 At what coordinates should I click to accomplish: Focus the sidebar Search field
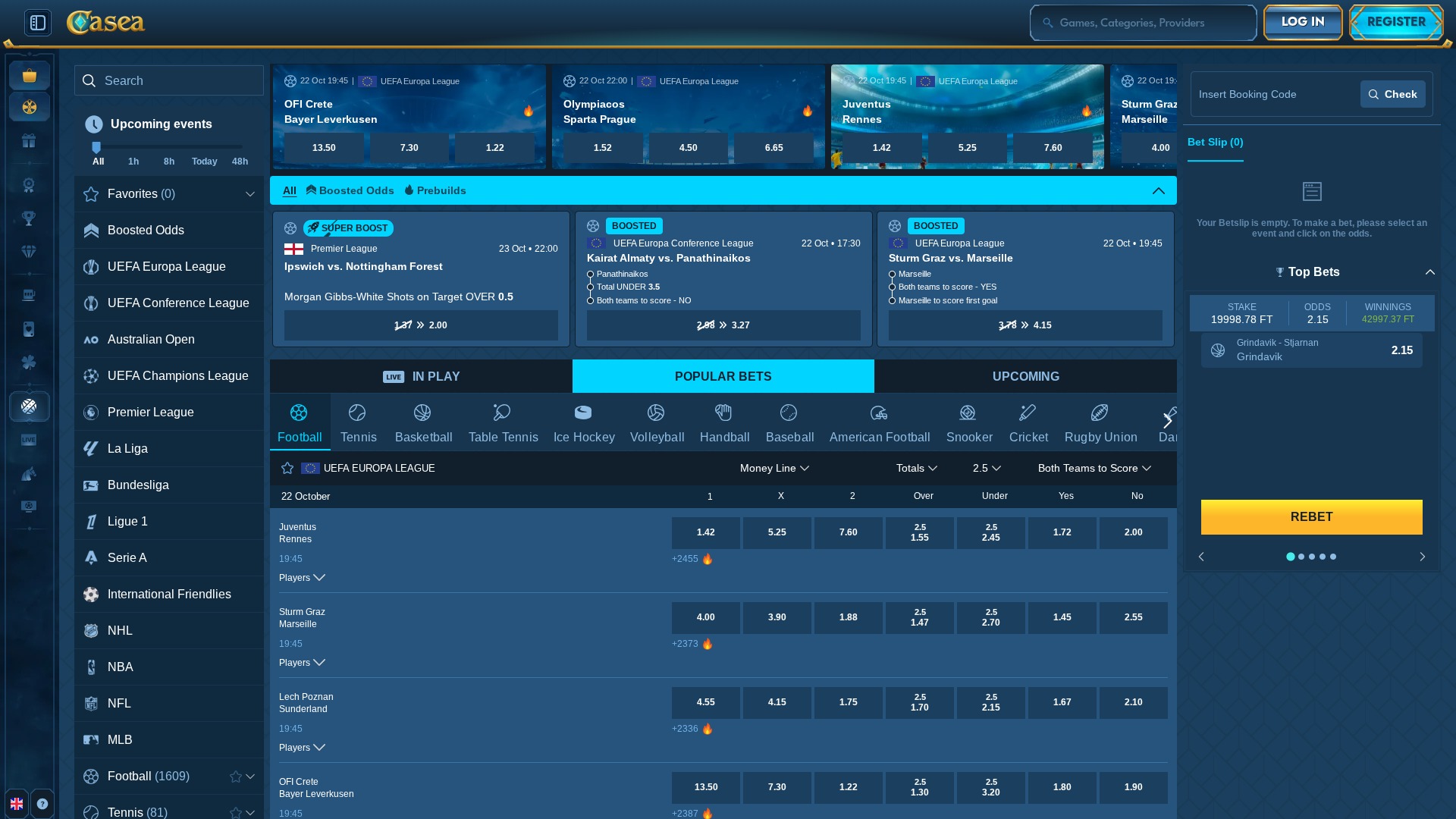(169, 80)
